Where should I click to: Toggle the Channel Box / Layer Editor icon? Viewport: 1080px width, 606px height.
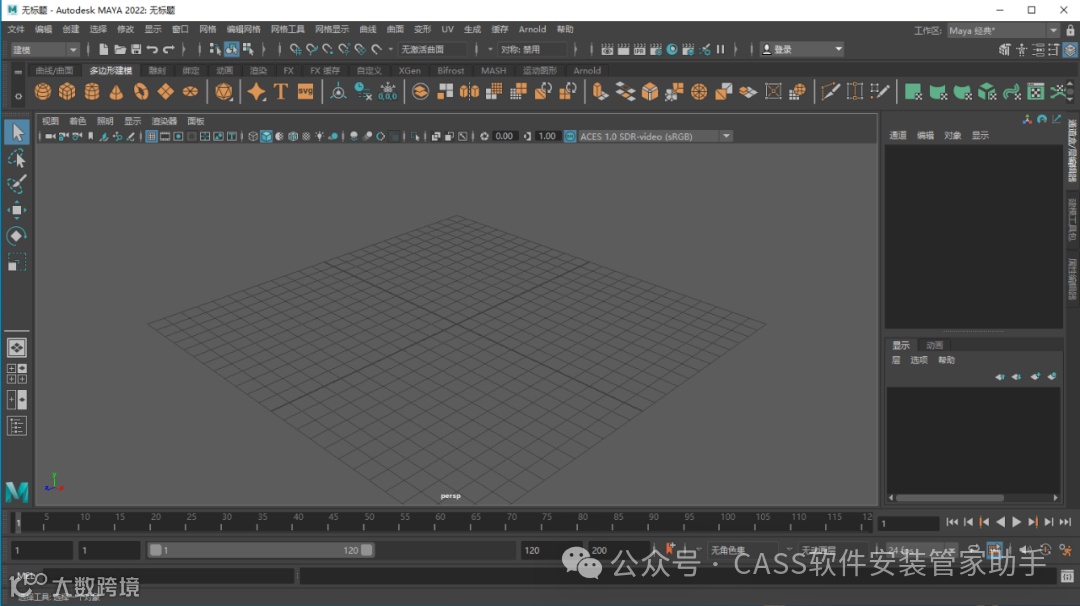(x=1070, y=50)
